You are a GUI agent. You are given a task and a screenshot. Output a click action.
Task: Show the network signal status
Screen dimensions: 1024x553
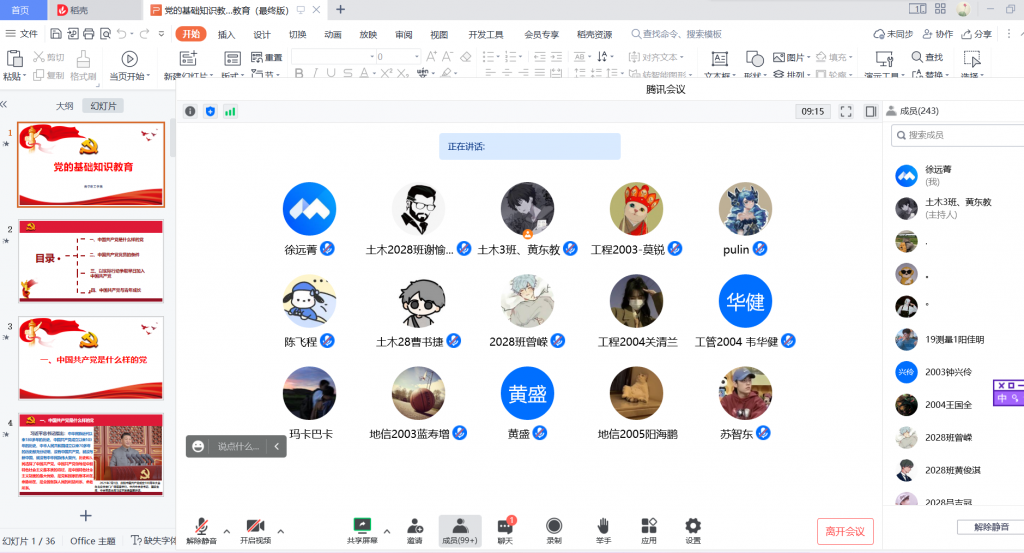point(230,111)
